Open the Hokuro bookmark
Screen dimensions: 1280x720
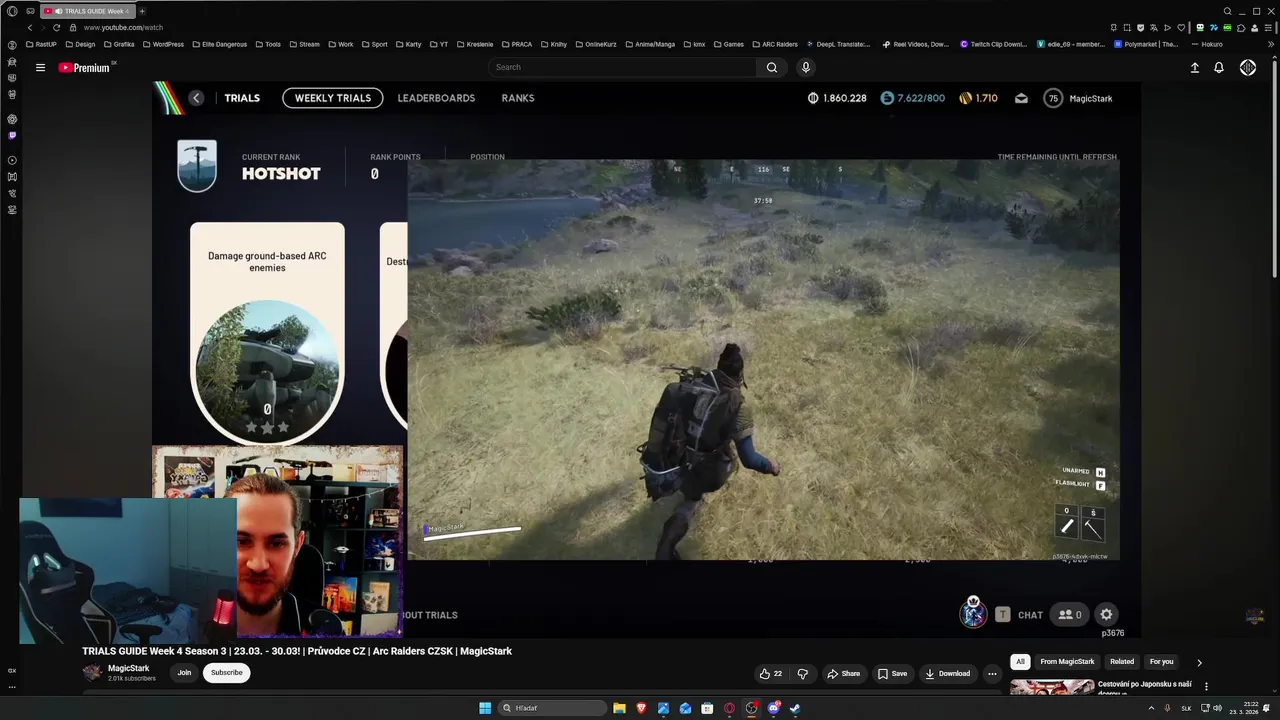coord(1206,44)
